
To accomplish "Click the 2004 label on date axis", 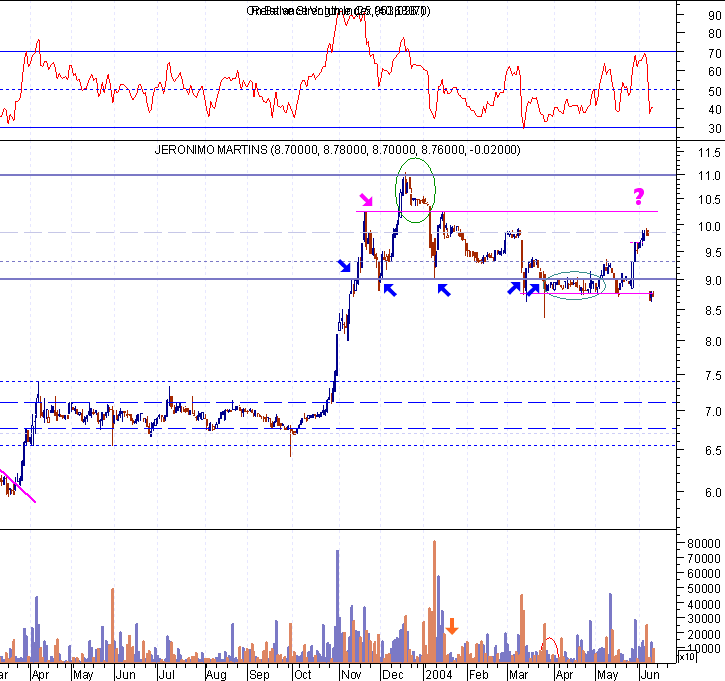I will coord(439,675).
